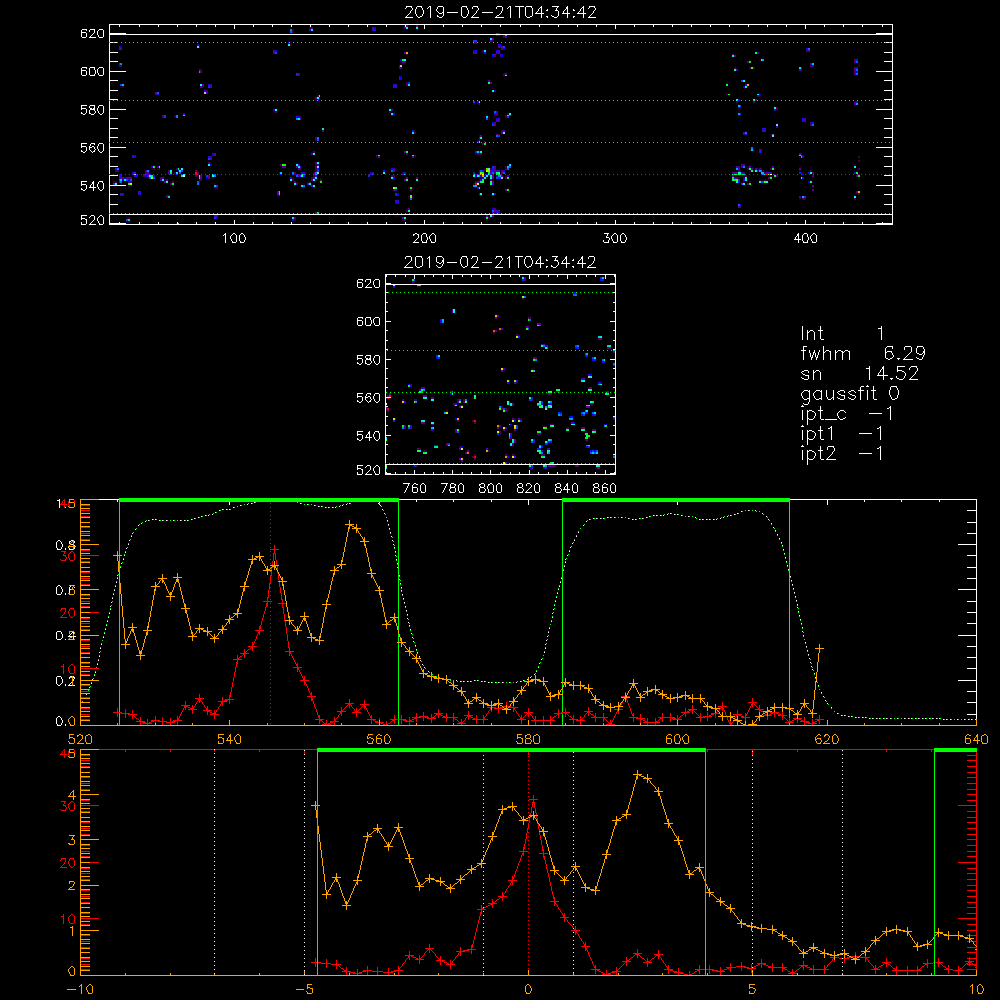This screenshot has height=1000, width=1000.
Task: Click the 'gaussfit 0' line
Action: click(849, 393)
